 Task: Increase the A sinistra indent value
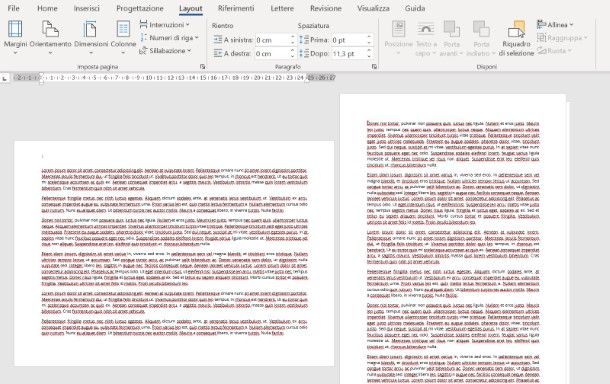click(293, 37)
